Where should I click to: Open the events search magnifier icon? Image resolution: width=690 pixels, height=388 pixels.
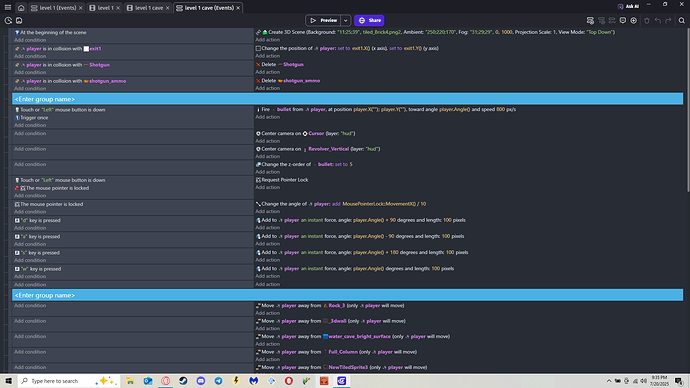coord(681,20)
